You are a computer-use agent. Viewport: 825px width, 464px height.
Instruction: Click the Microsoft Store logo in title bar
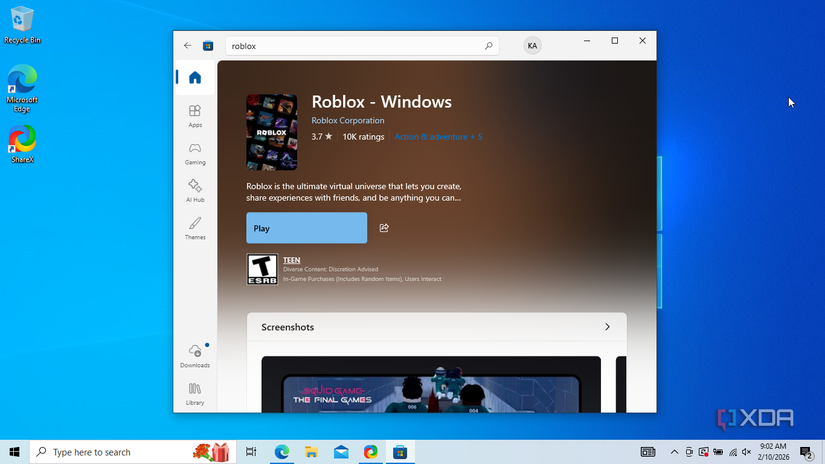(208, 46)
